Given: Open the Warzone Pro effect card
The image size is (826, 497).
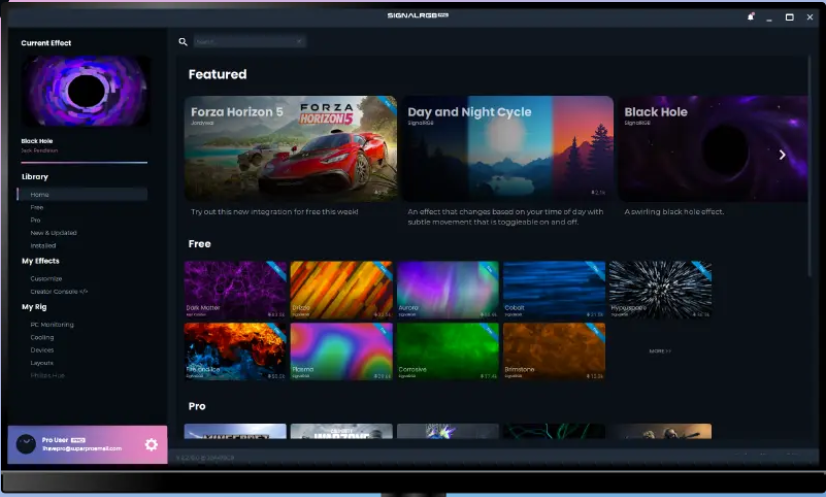Looking at the screenshot, I should pos(341,431).
